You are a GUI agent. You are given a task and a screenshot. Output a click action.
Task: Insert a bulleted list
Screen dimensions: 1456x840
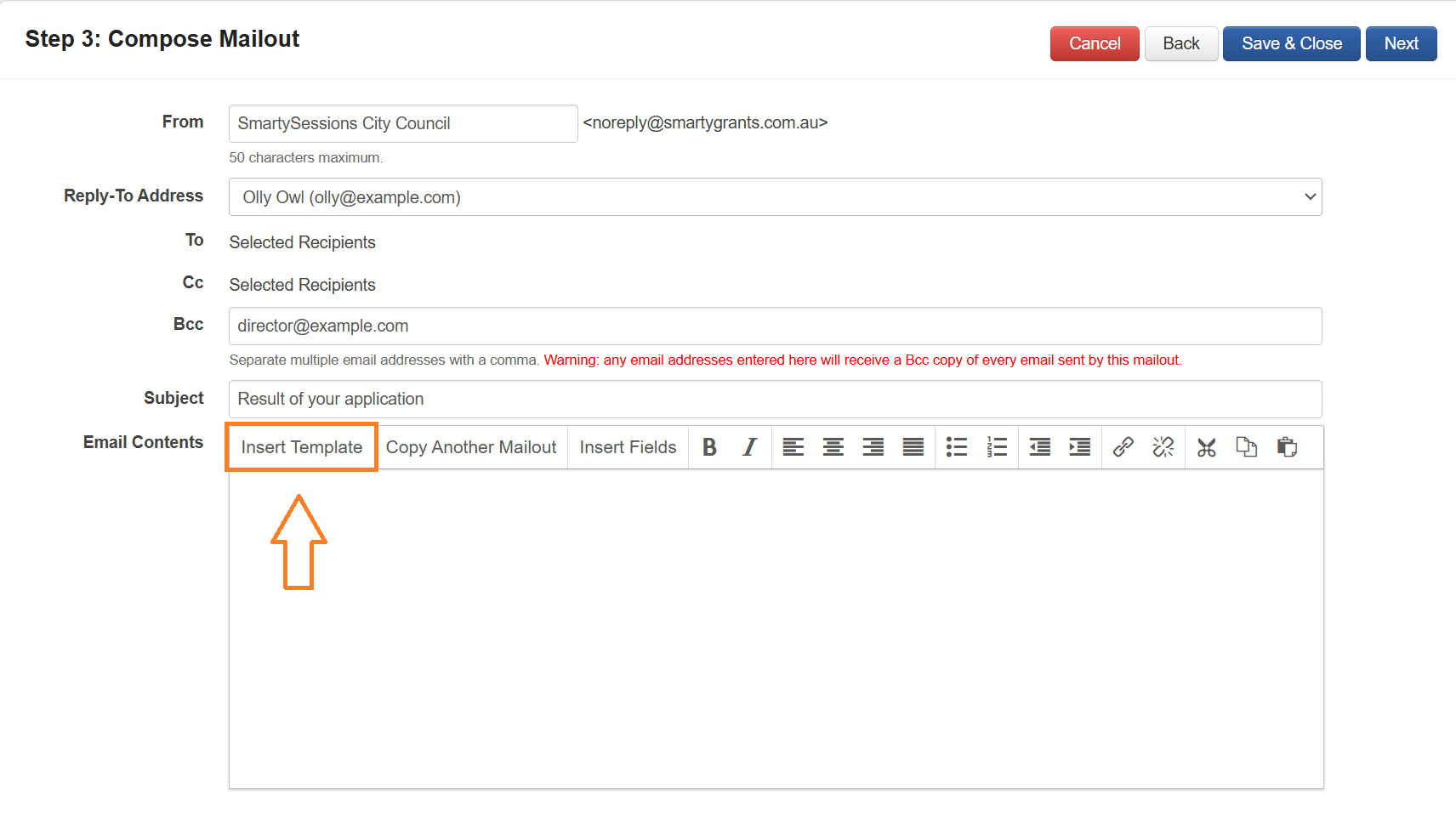(956, 447)
